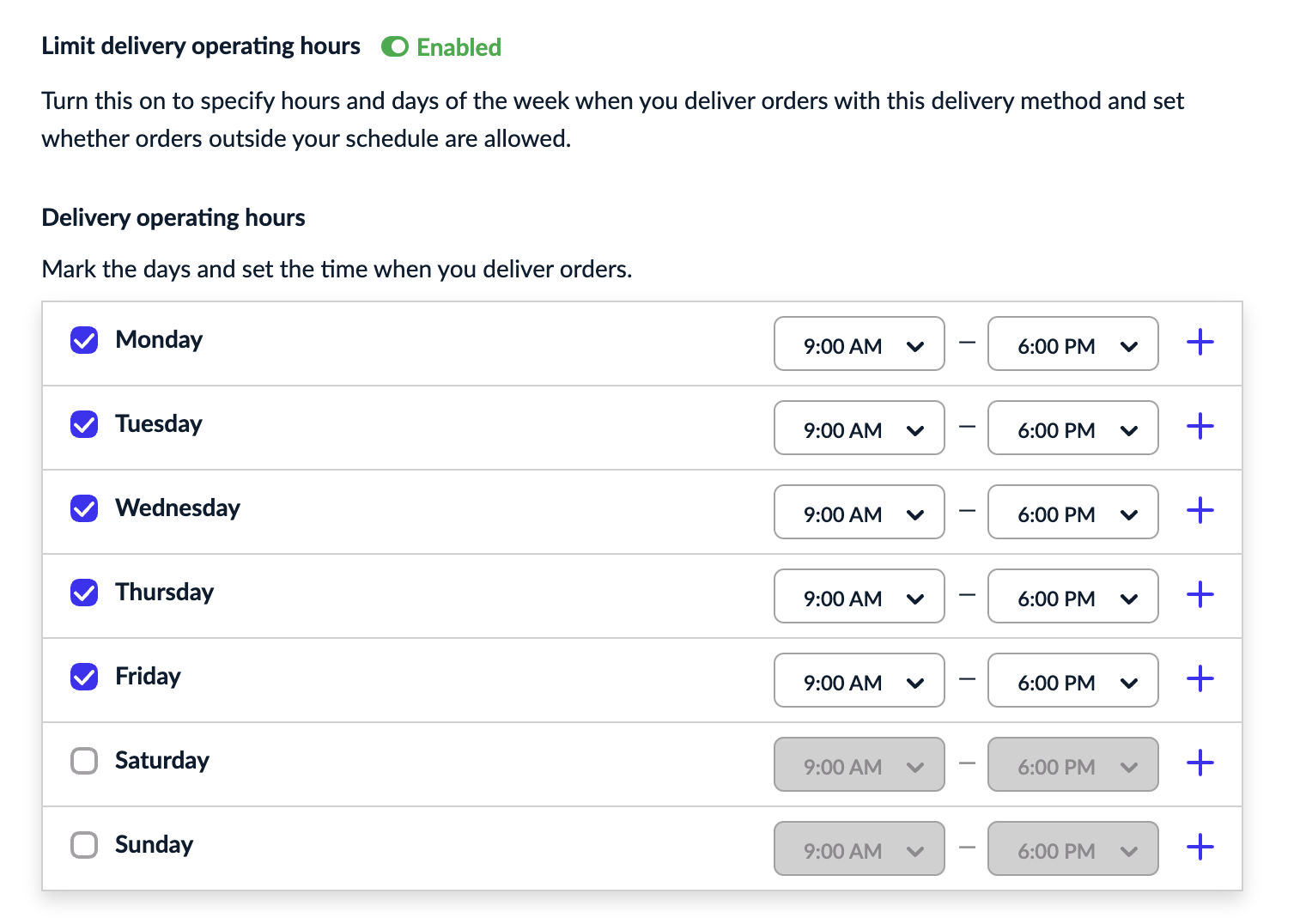1312x924 pixels.
Task: Enable the Saturday delivery checkbox
Action: click(x=84, y=761)
